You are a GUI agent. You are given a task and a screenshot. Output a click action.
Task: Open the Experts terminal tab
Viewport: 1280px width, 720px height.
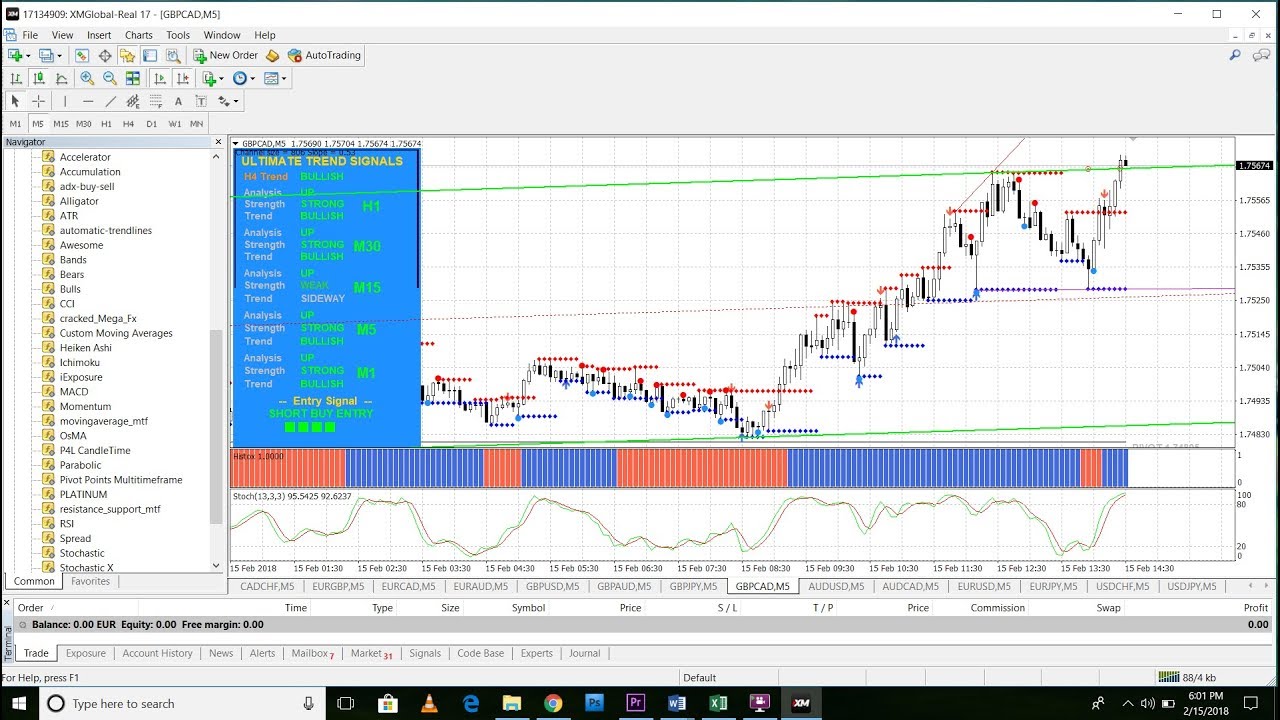pyautogui.click(x=536, y=653)
